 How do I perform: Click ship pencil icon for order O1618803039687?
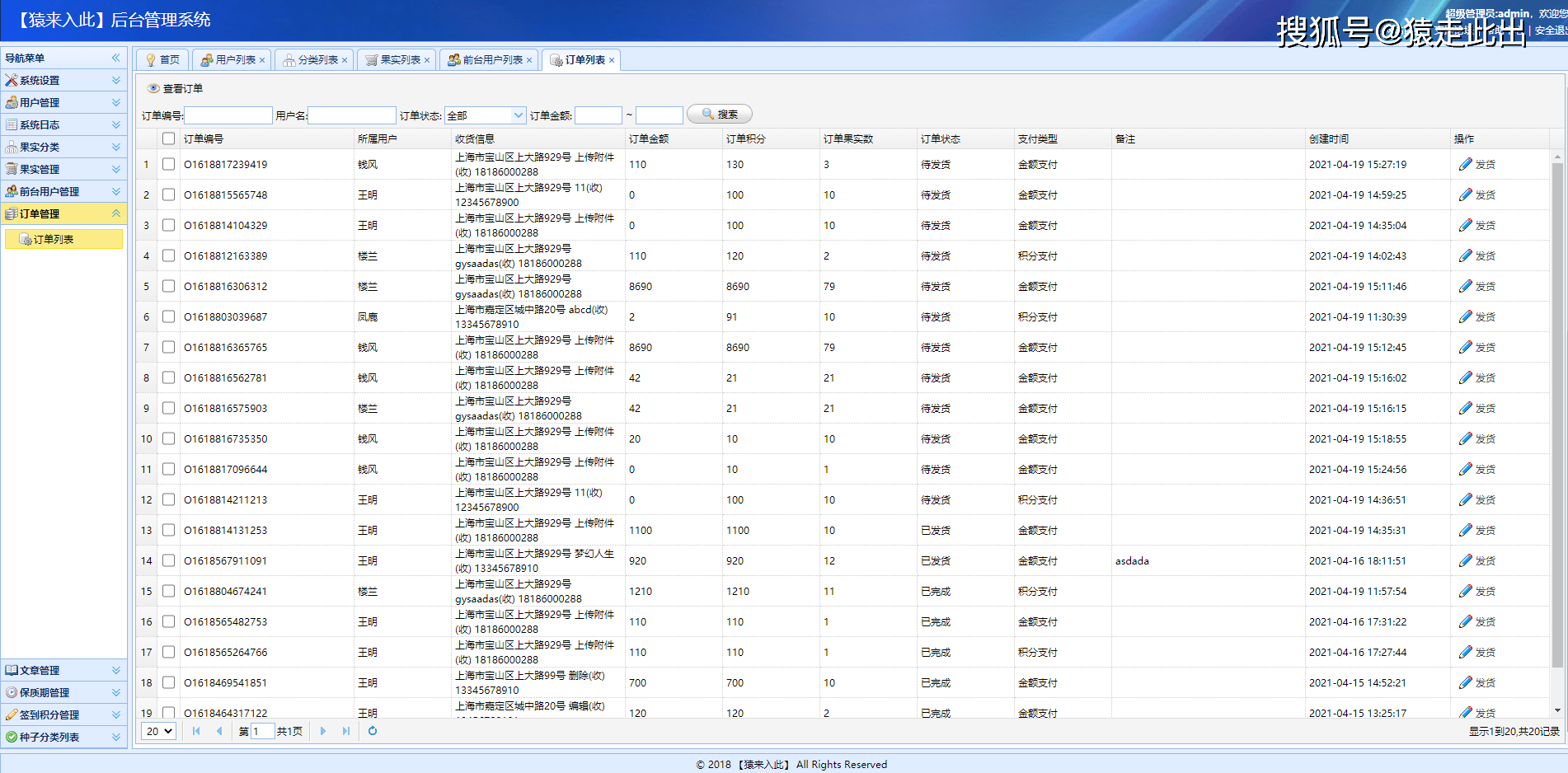(1465, 316)
